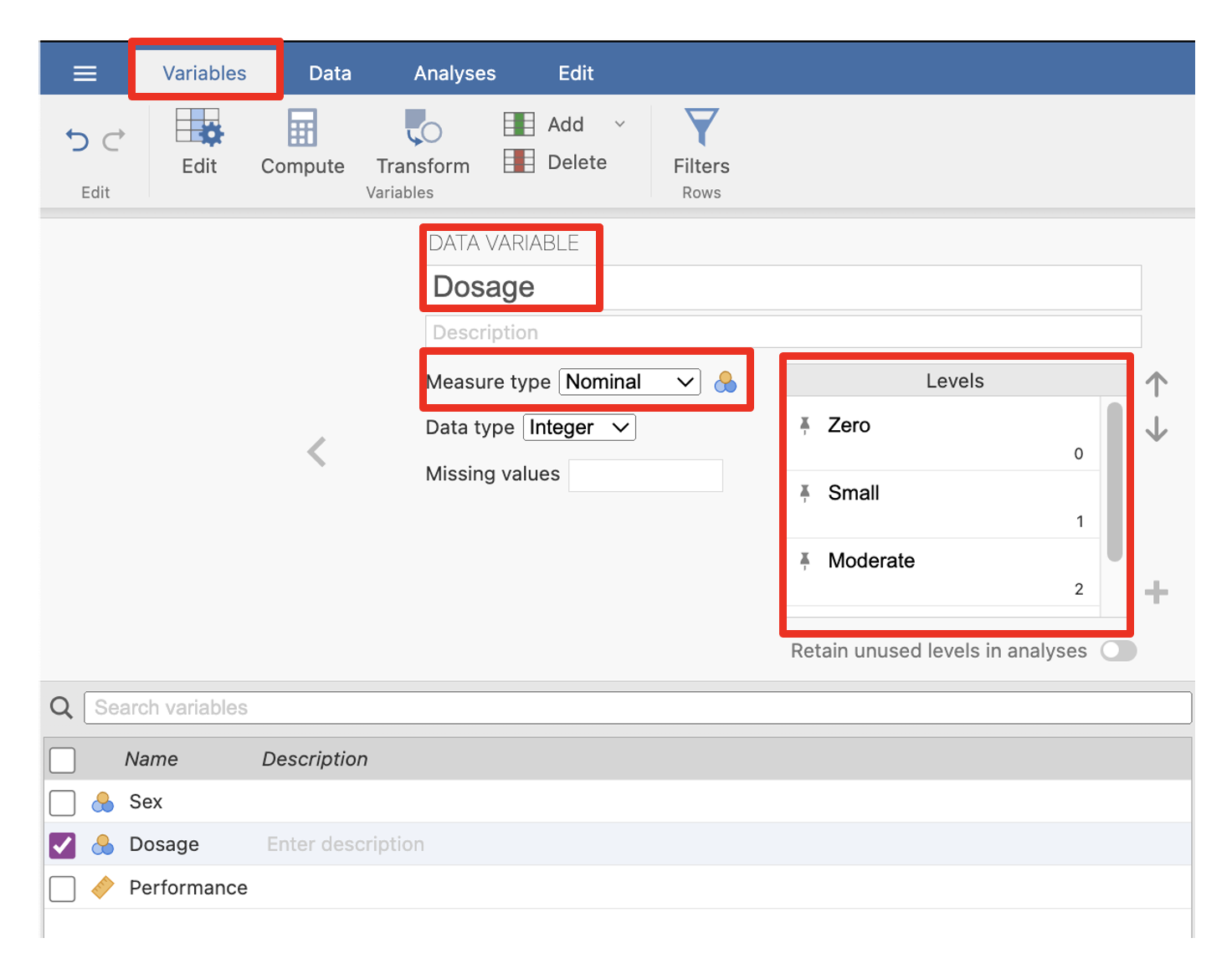Click the Delete variable button
1232x979 pixels.
555,161
